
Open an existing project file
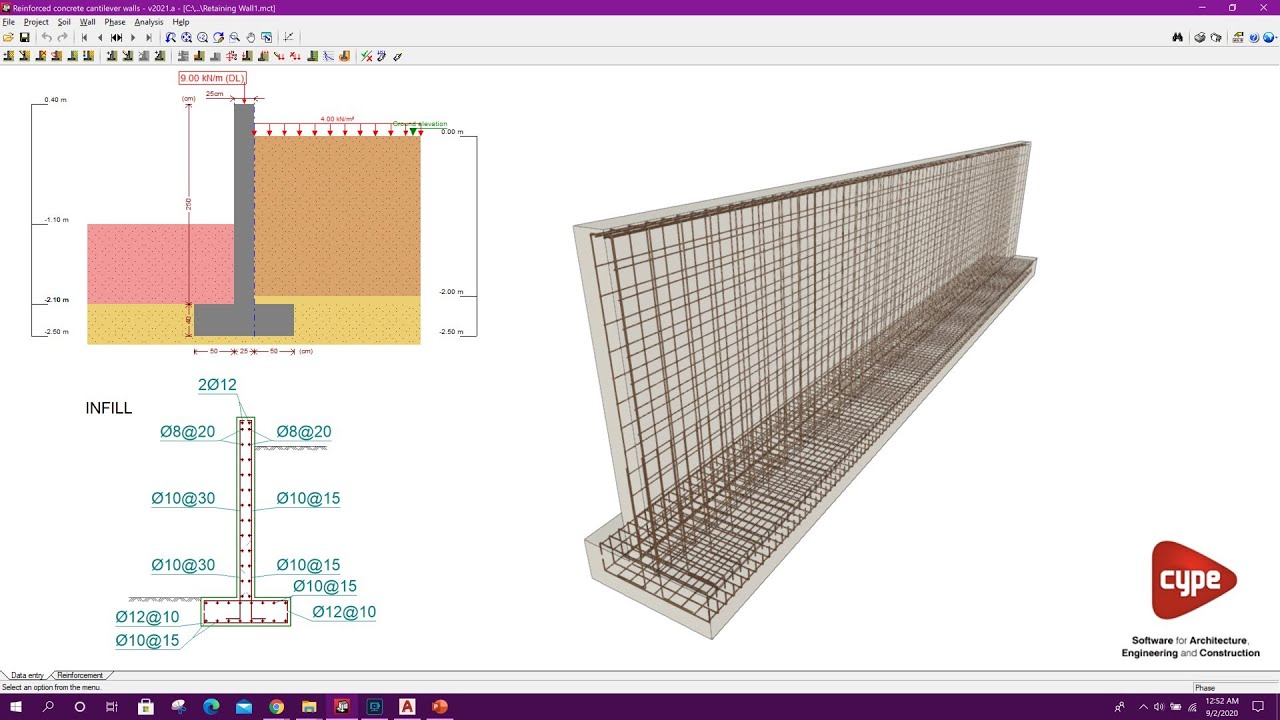pos(8,37)
